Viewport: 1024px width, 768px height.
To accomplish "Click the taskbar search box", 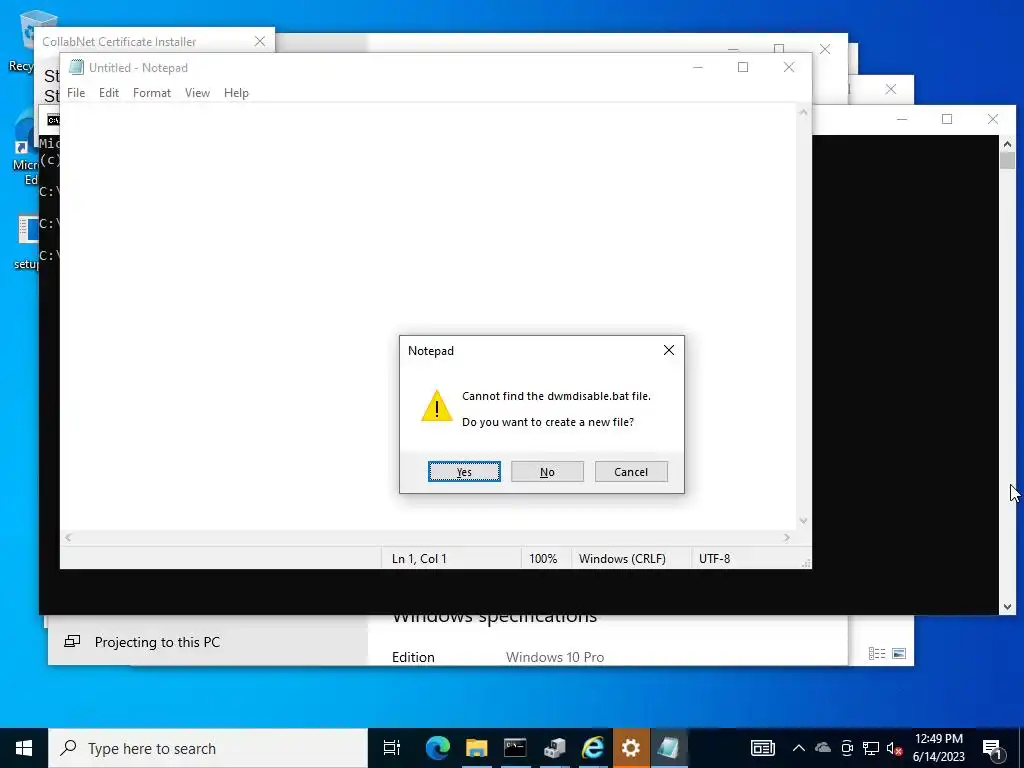I will point(208,748).
